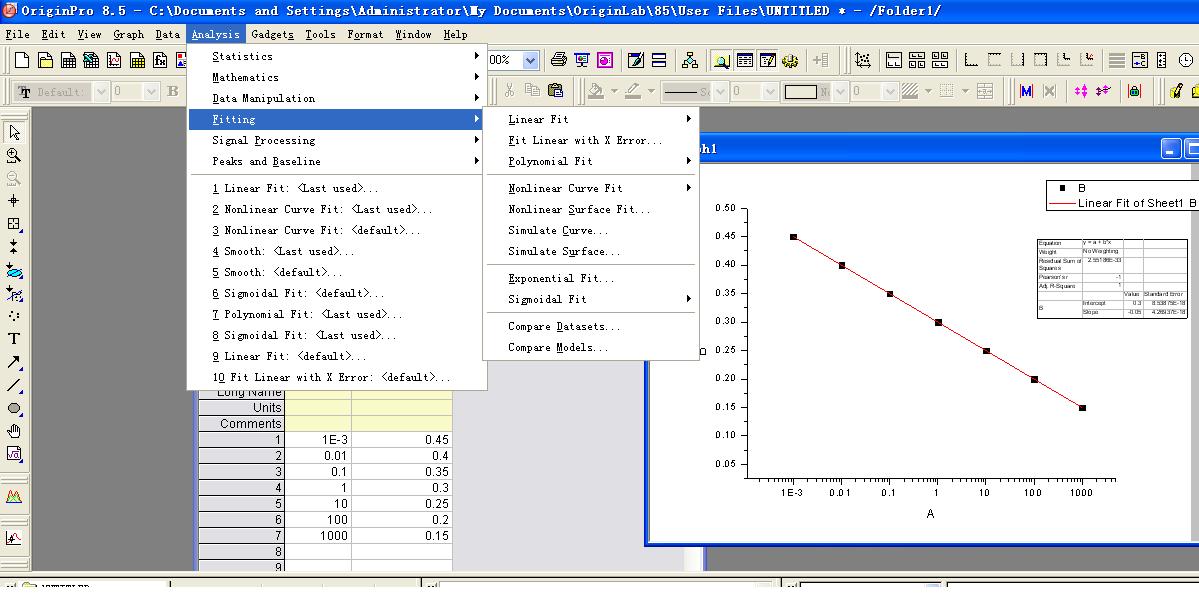Select the Data Selector tool
The height and width of the screenshot is (600, 1199).
14,247
